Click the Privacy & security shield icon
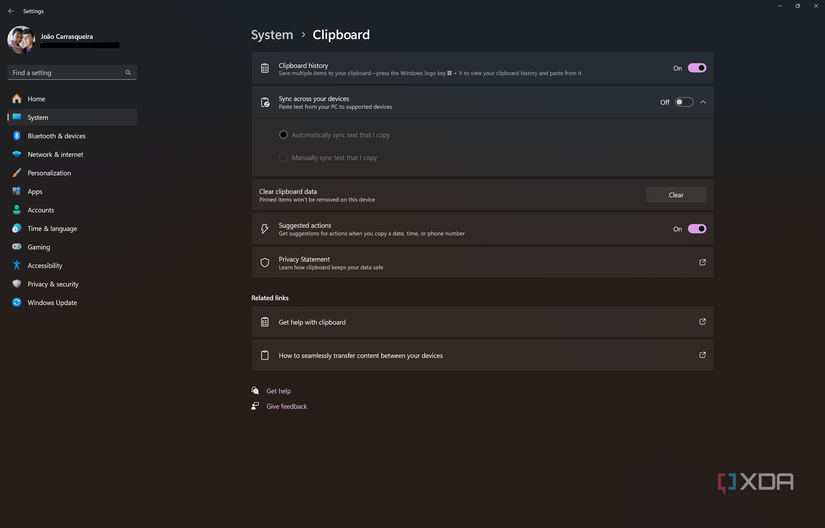 tap(17, 284)
